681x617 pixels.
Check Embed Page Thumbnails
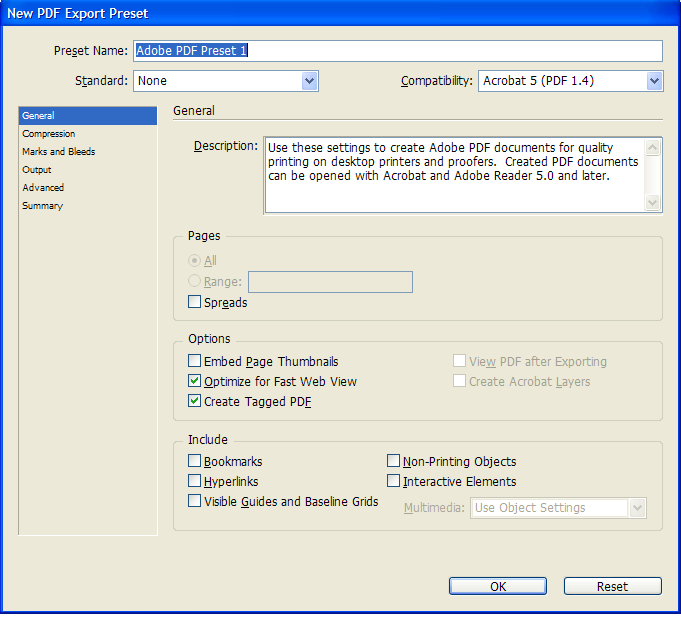[195, 361]
